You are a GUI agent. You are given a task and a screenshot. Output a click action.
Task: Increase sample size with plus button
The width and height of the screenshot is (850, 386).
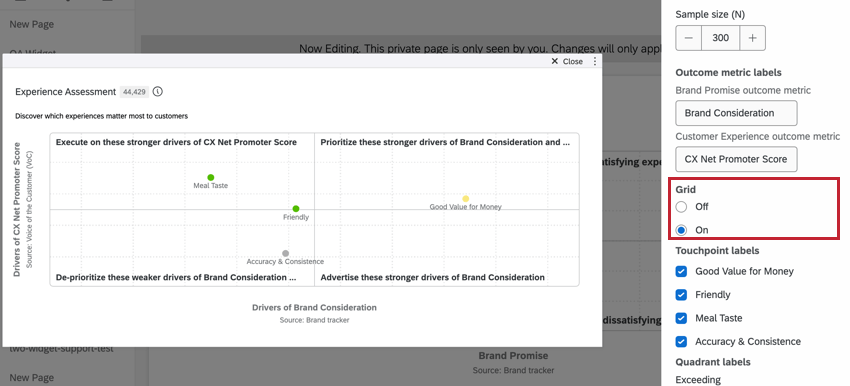[x=752, y=38]
